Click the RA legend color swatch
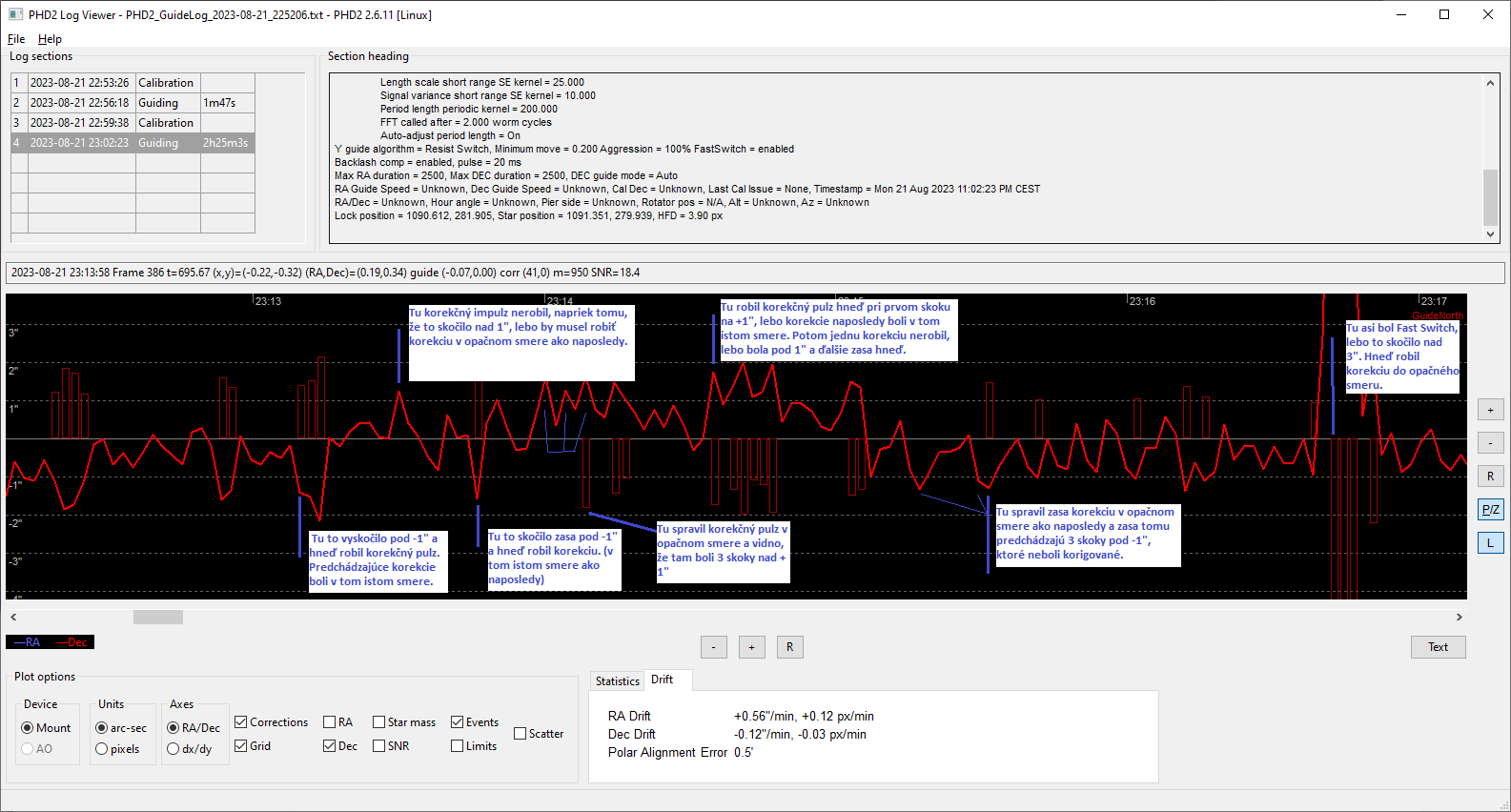 pos(28,642)
